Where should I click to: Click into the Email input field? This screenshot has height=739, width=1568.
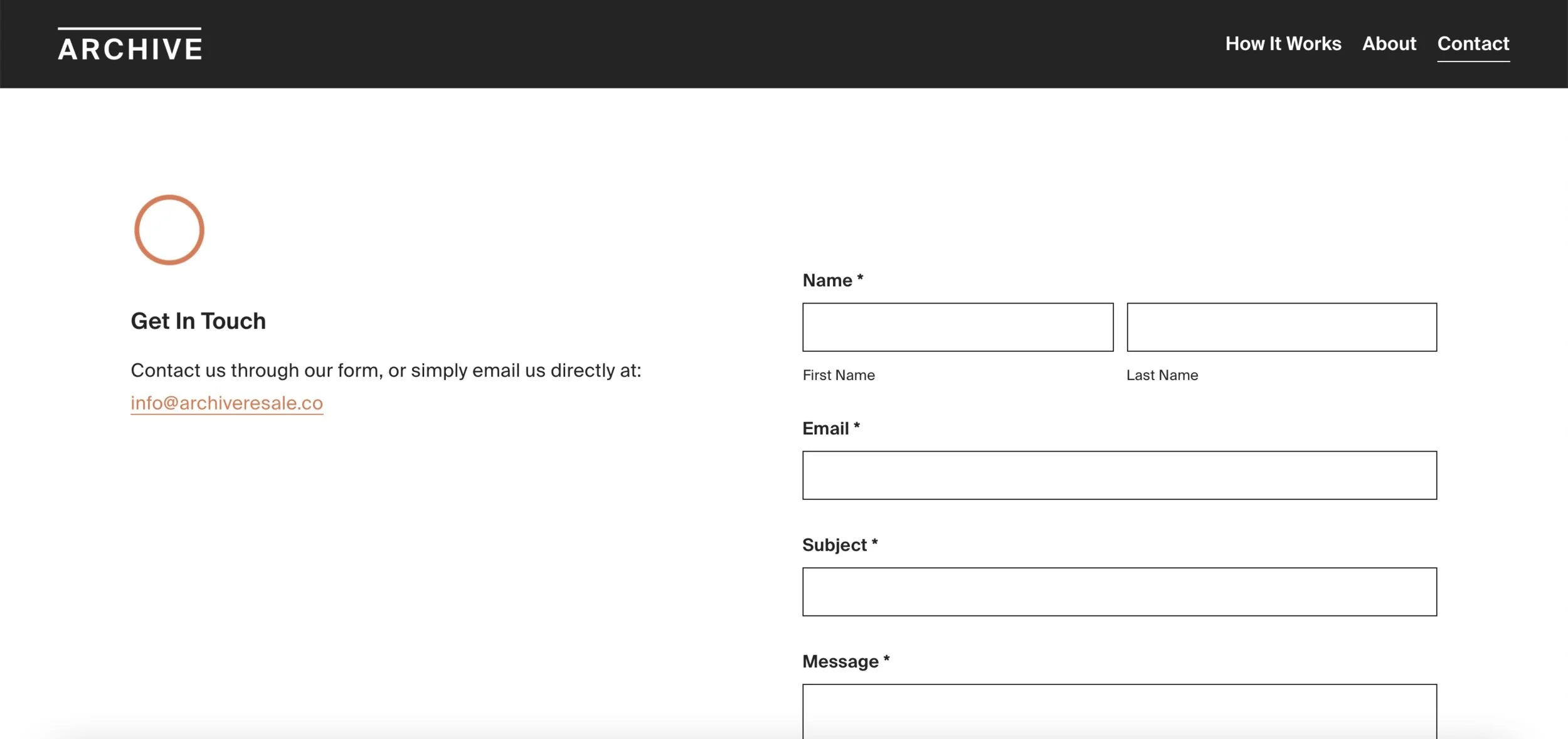coord(1119,476)
